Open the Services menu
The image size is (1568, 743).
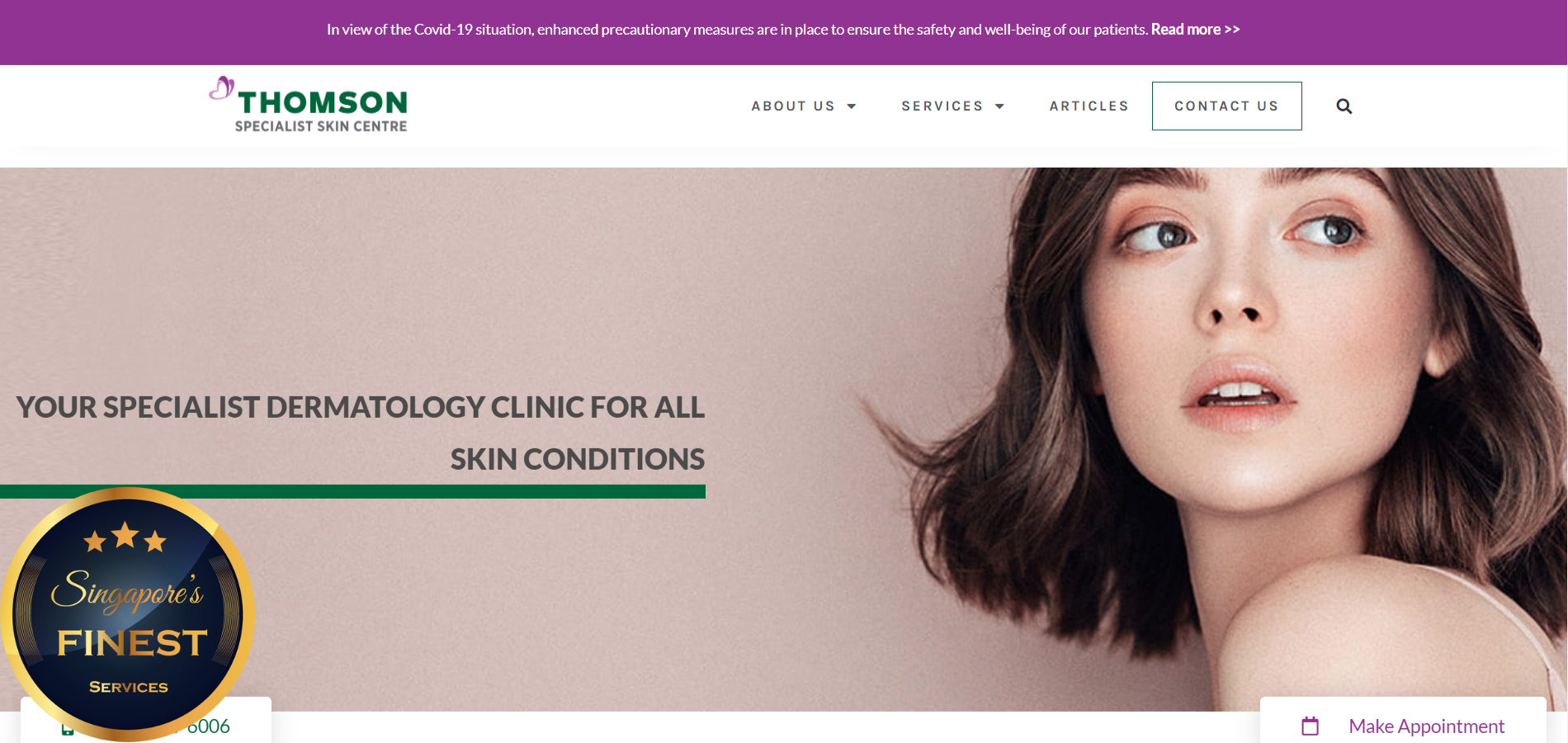(x=942, y=106)
